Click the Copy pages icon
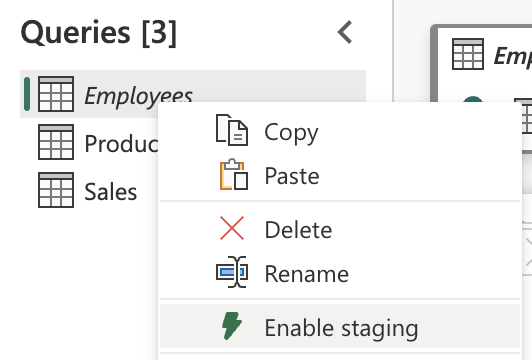 232,130
